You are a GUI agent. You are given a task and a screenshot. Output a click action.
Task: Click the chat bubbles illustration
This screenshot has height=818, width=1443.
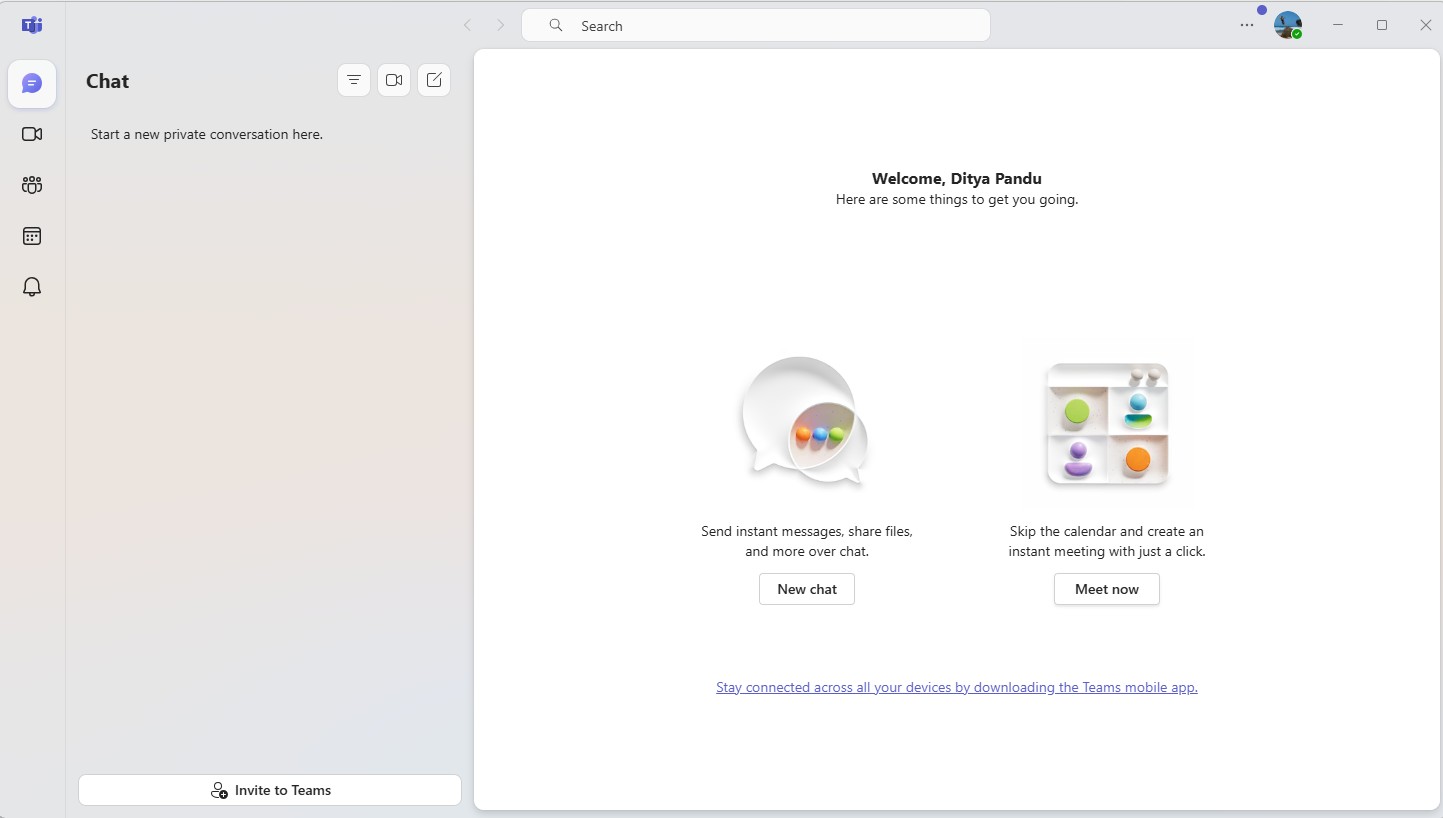[805, 421]
